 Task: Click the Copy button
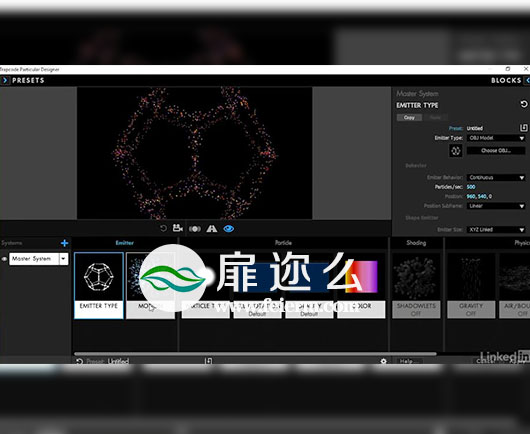(x=409, y=118)
